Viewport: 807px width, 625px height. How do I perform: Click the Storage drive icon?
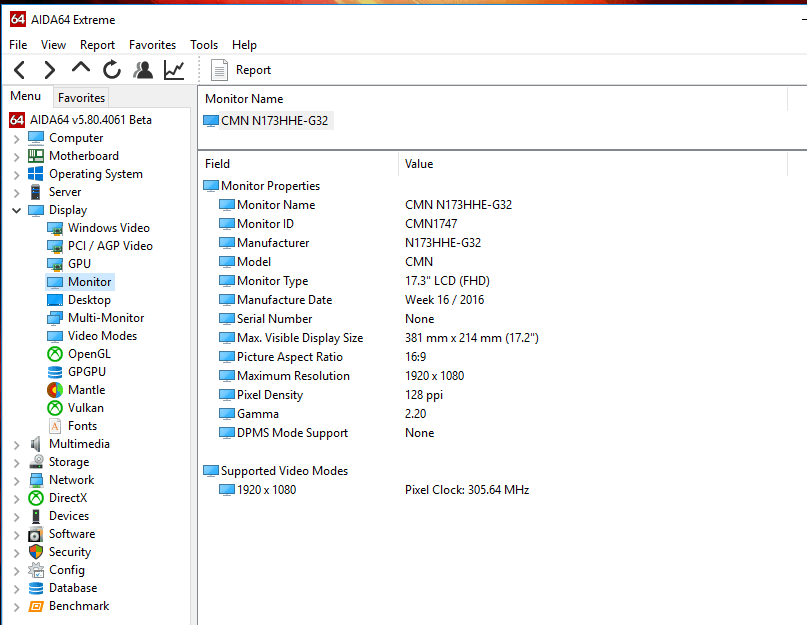pyautogui.click(x=36, y=462)
